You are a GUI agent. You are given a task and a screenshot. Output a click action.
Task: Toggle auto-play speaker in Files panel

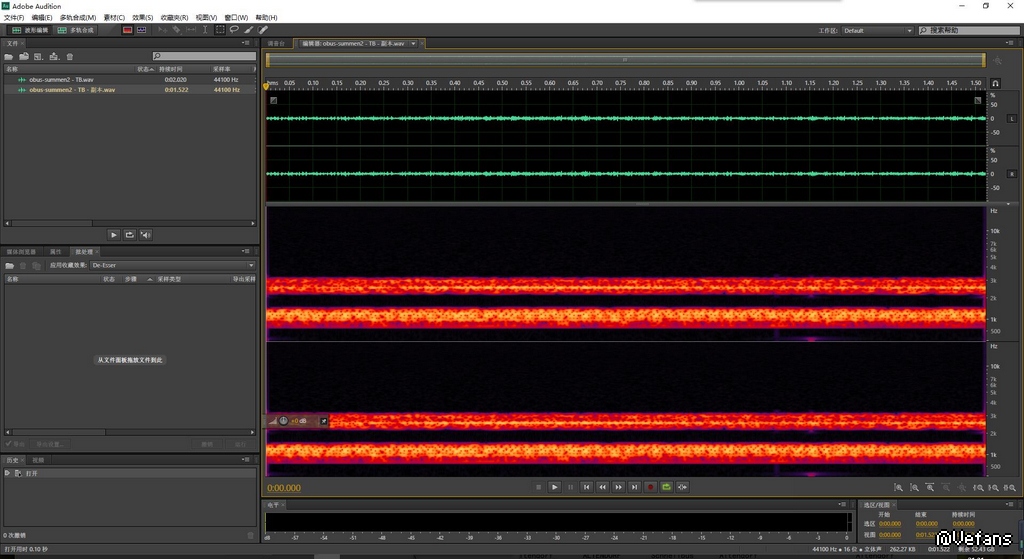146,234
